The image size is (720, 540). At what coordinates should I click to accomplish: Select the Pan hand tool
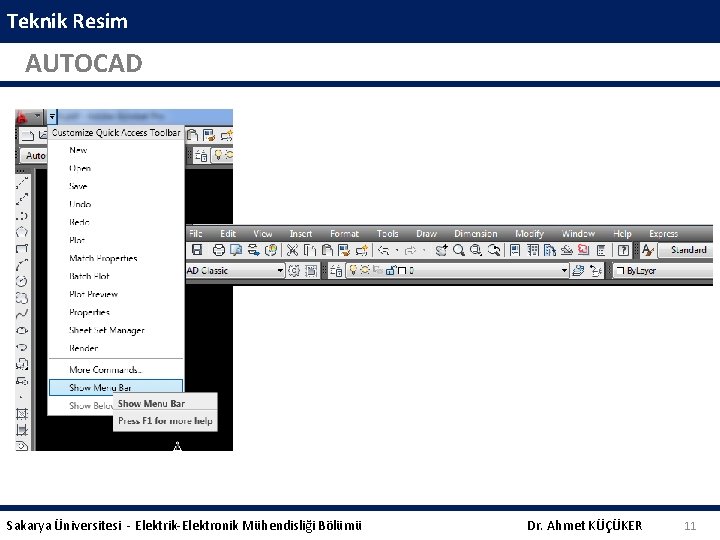[441, 250]
